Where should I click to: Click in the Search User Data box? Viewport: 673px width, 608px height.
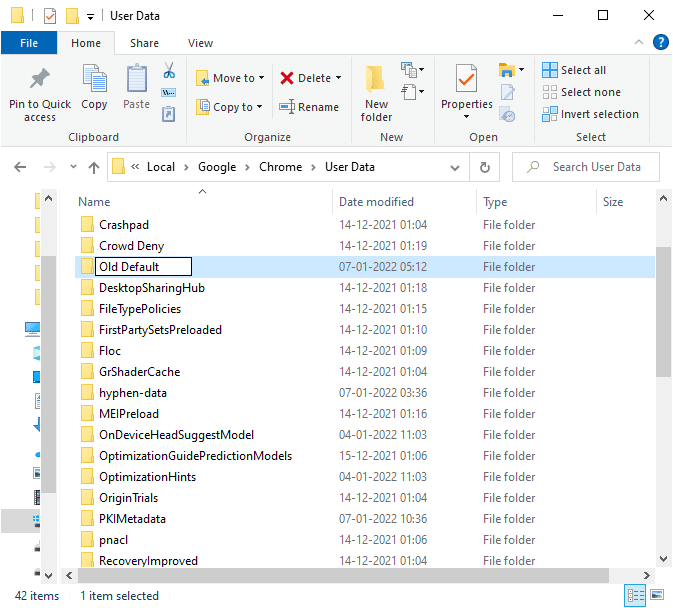tap(585, 167)
